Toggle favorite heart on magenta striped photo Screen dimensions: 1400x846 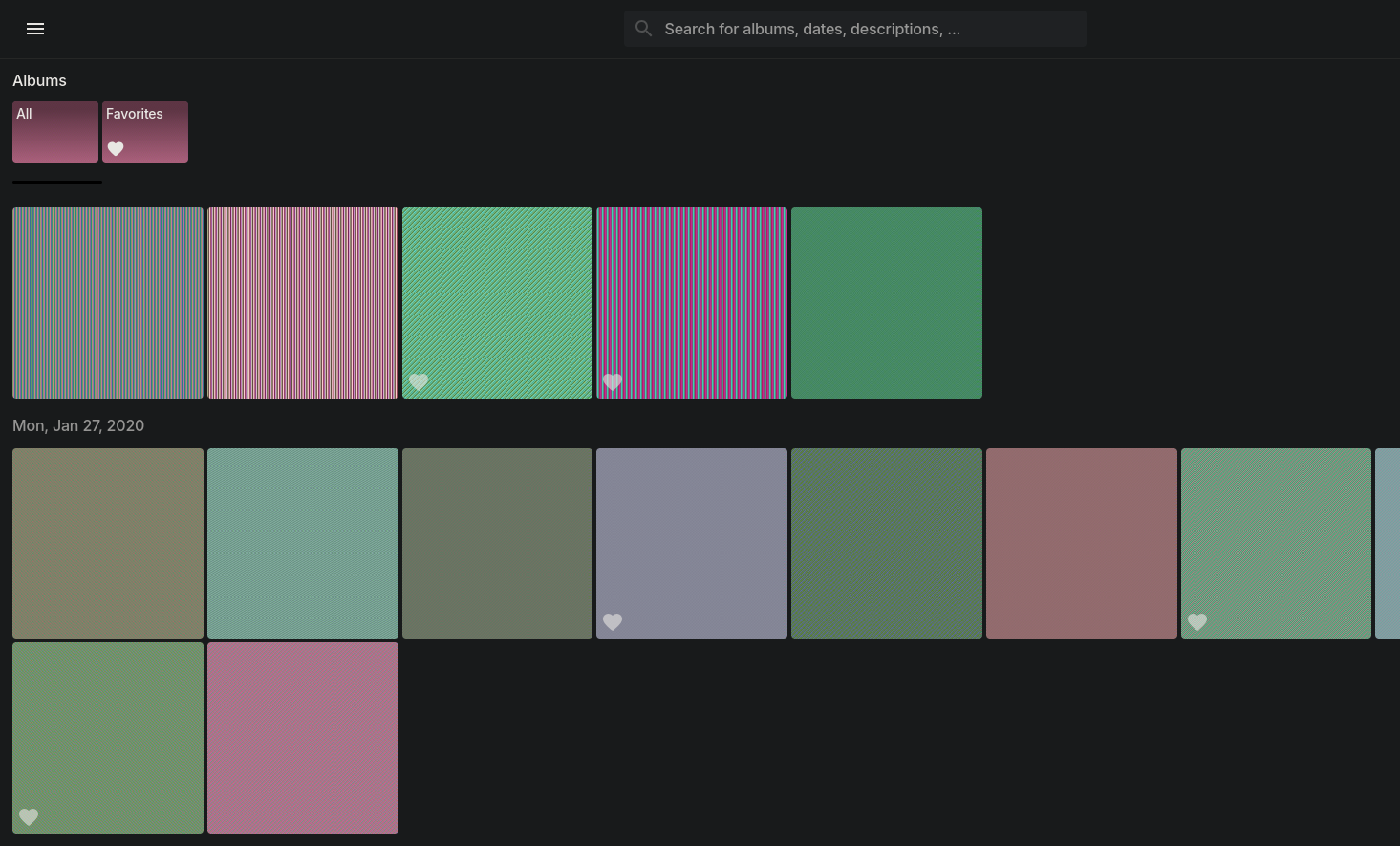coord(613,381)
